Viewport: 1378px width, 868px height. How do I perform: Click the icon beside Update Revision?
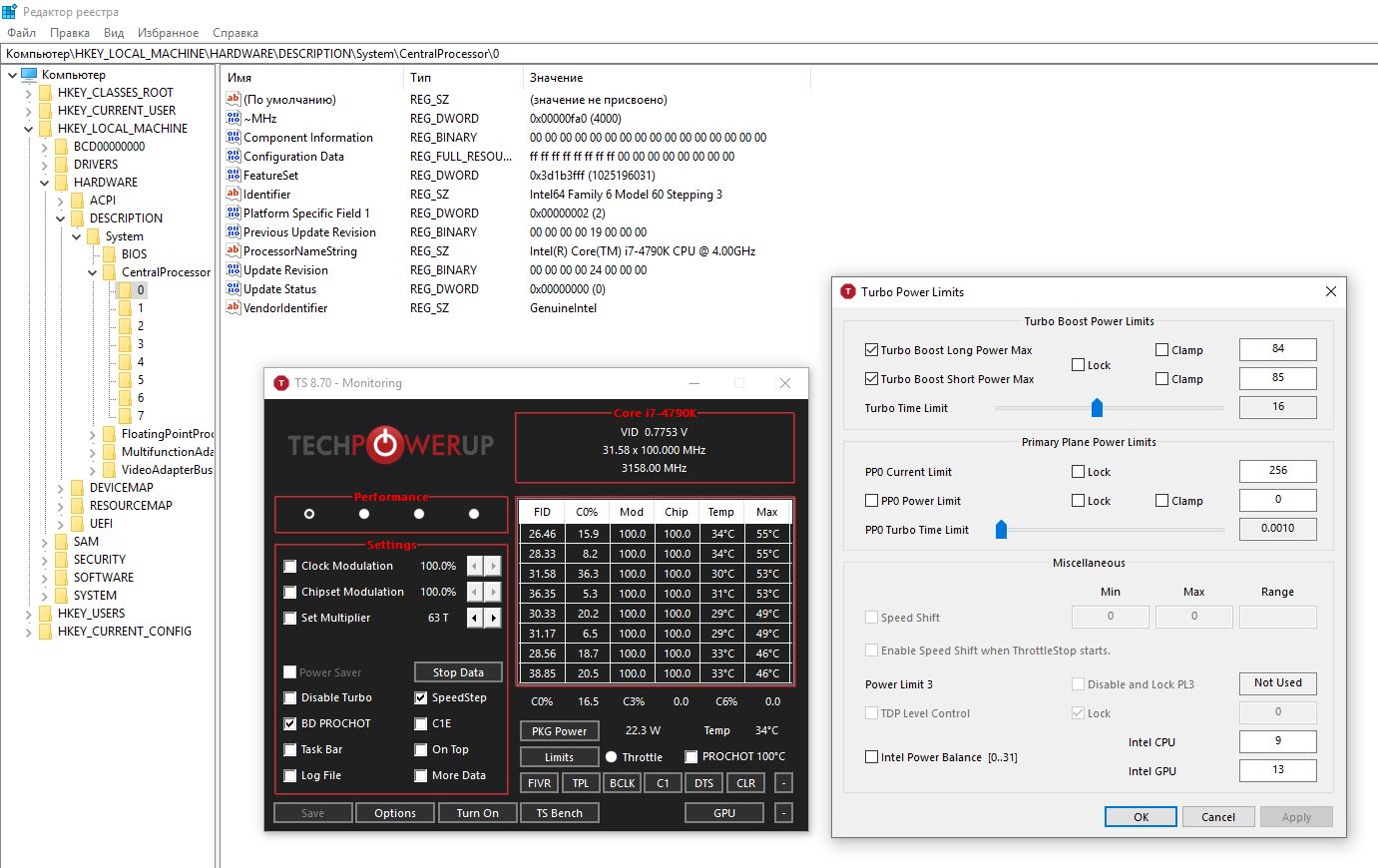pyautogui.click(x=233, y=269)
